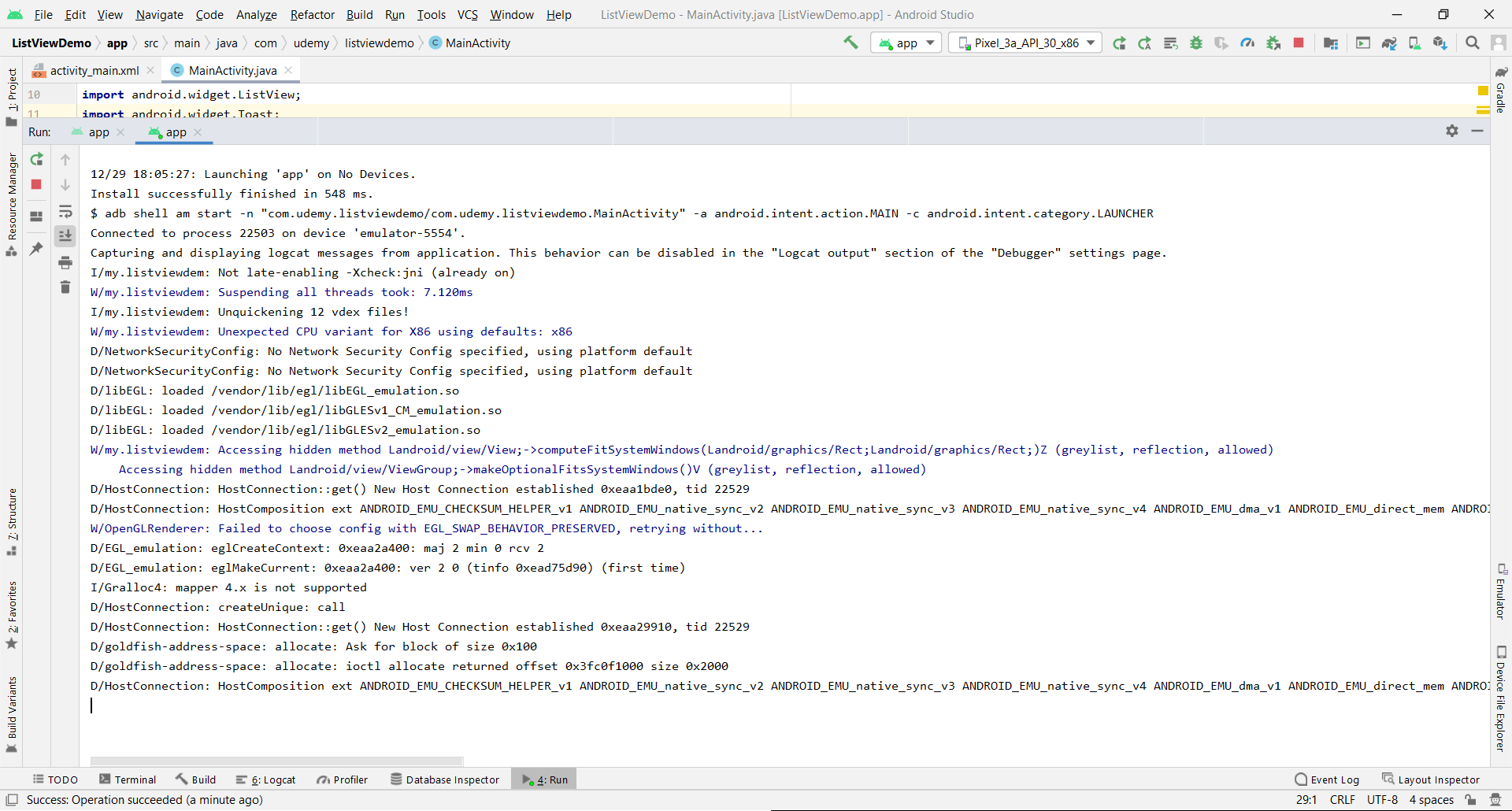Open the Profiler tool window
1512x811 pixels.
point(343,780)
